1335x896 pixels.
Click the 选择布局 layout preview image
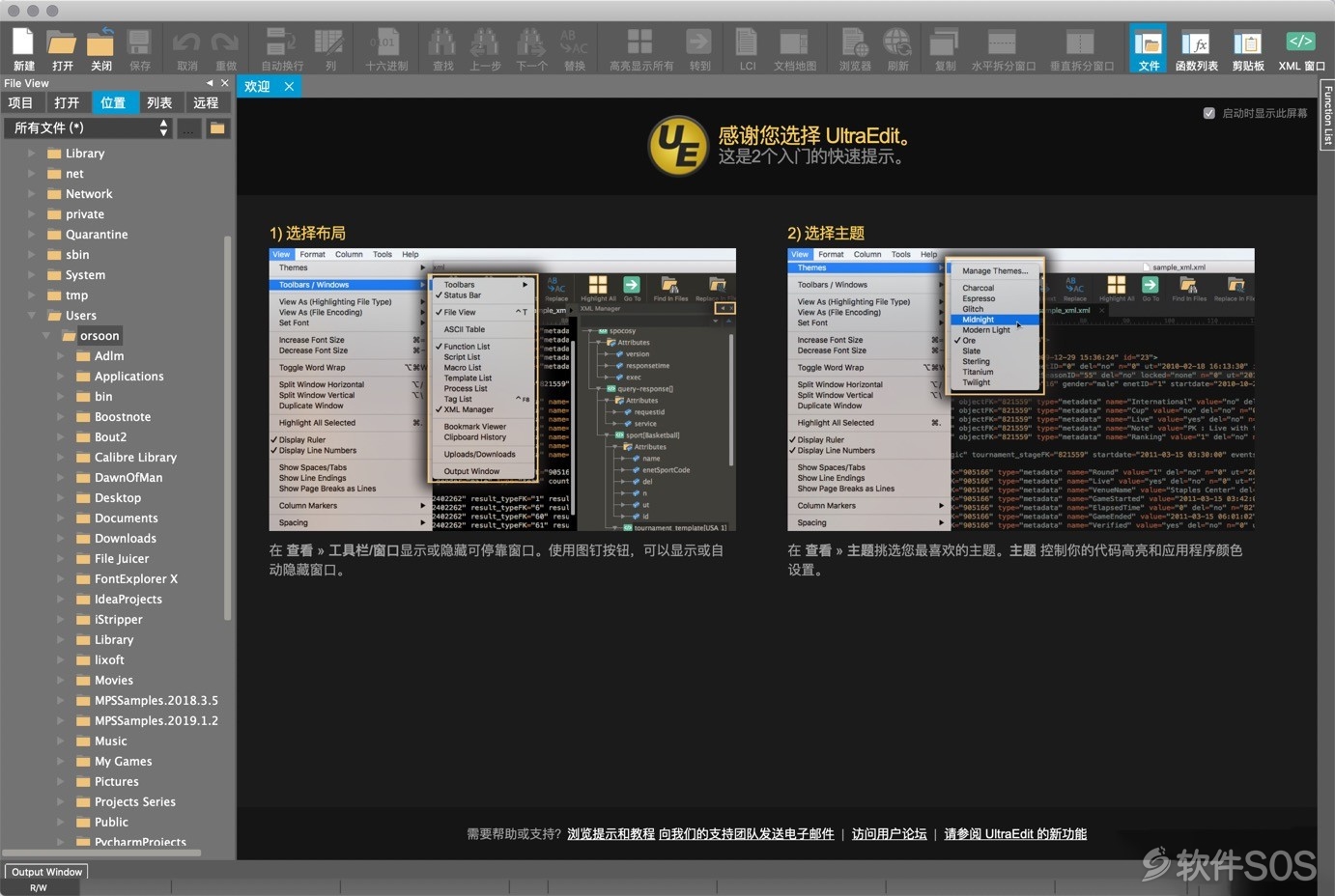(x=502, y=390)
